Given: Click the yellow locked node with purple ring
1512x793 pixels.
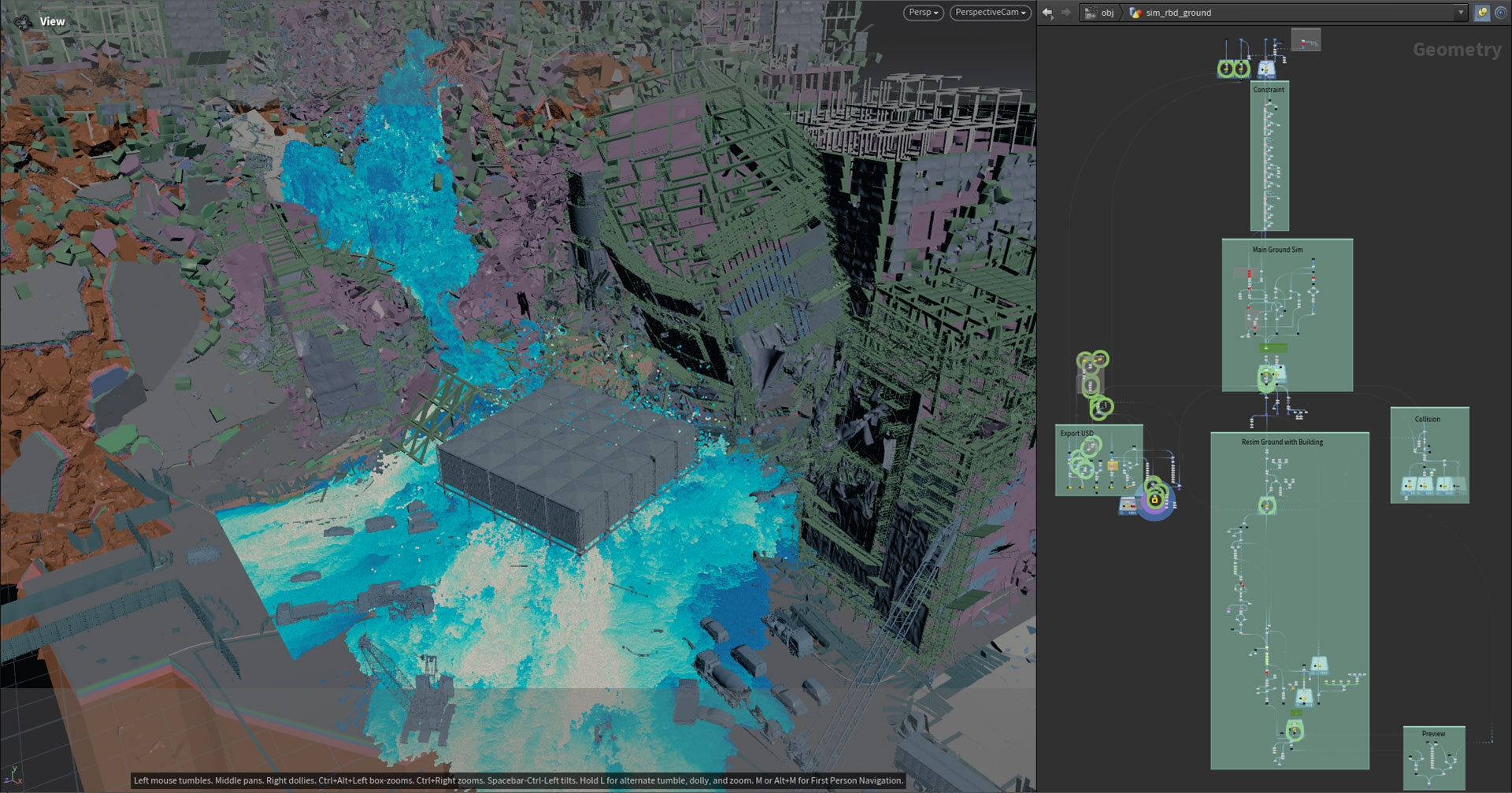Looking at the screenshot, I should coord(1154,499).
